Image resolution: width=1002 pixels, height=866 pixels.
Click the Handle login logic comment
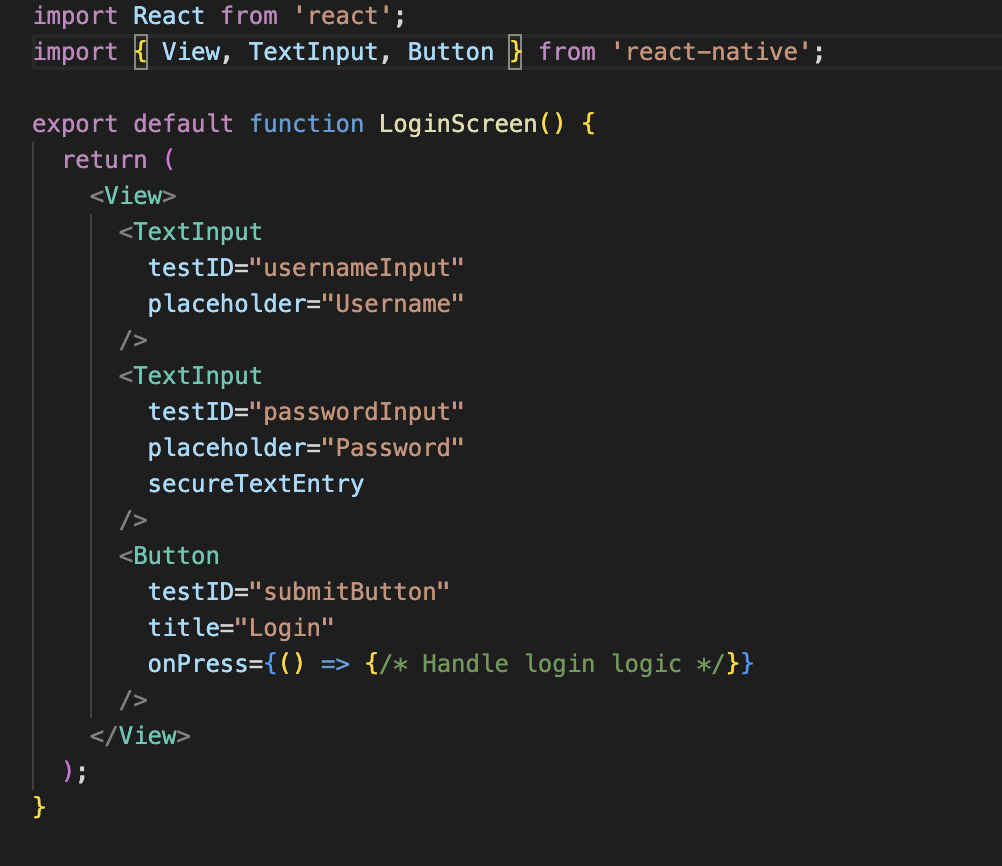click(551, 664)
